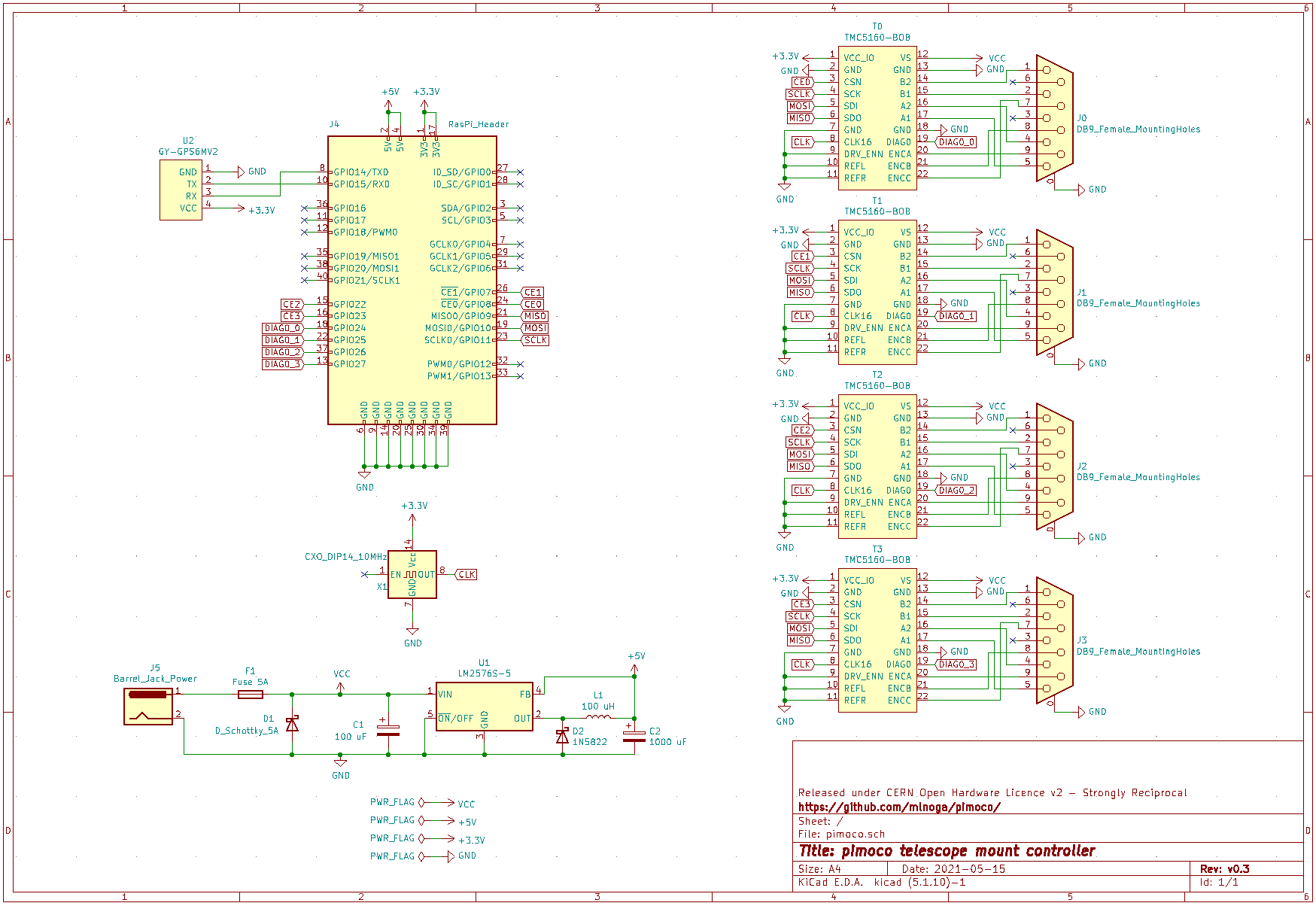
Task: Select the L1 100 uH inductor
Action: (x=599, y=717)
